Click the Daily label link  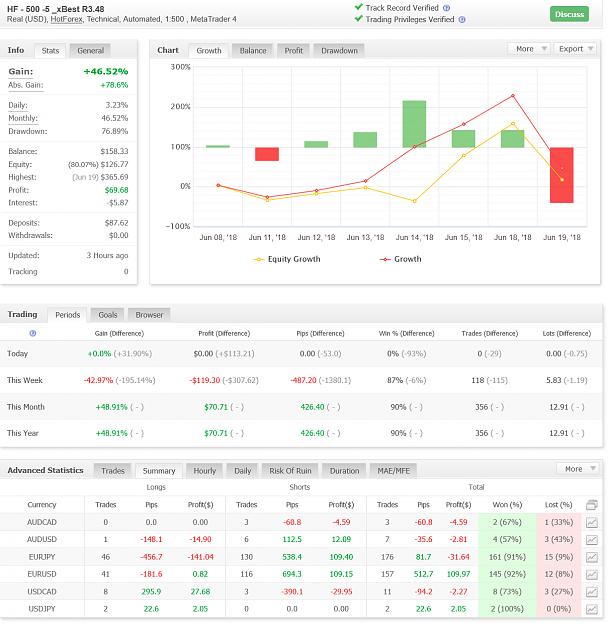pyautogui.click(x=18, y=105)
